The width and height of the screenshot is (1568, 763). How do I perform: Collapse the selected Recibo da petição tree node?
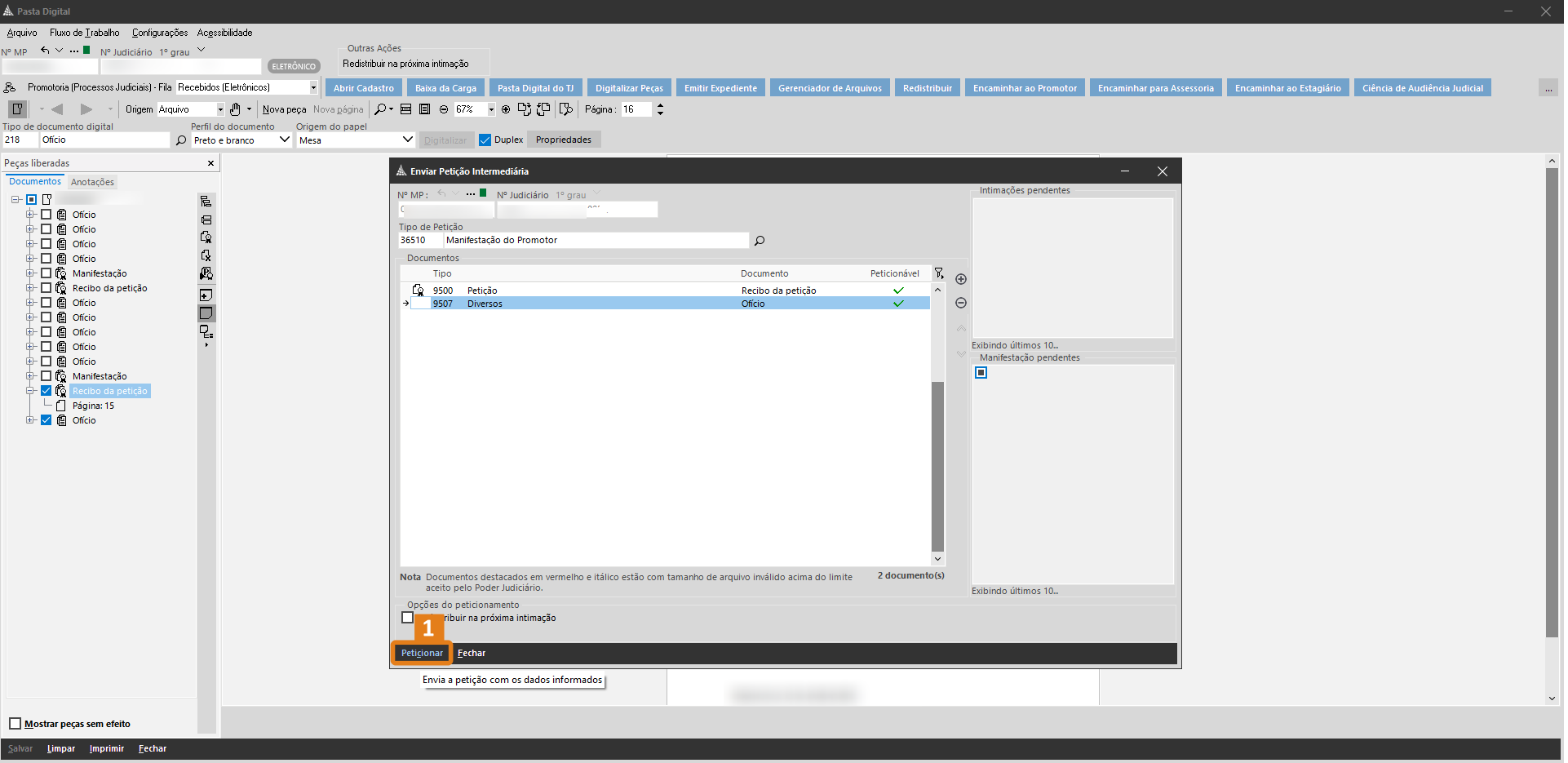pyautogui.click(x=30, y=391)
